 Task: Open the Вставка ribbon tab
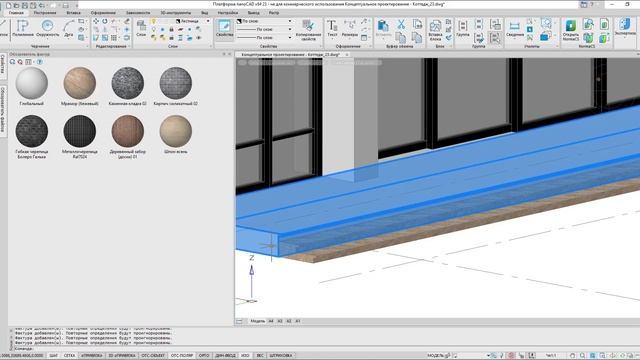[73, 13]
